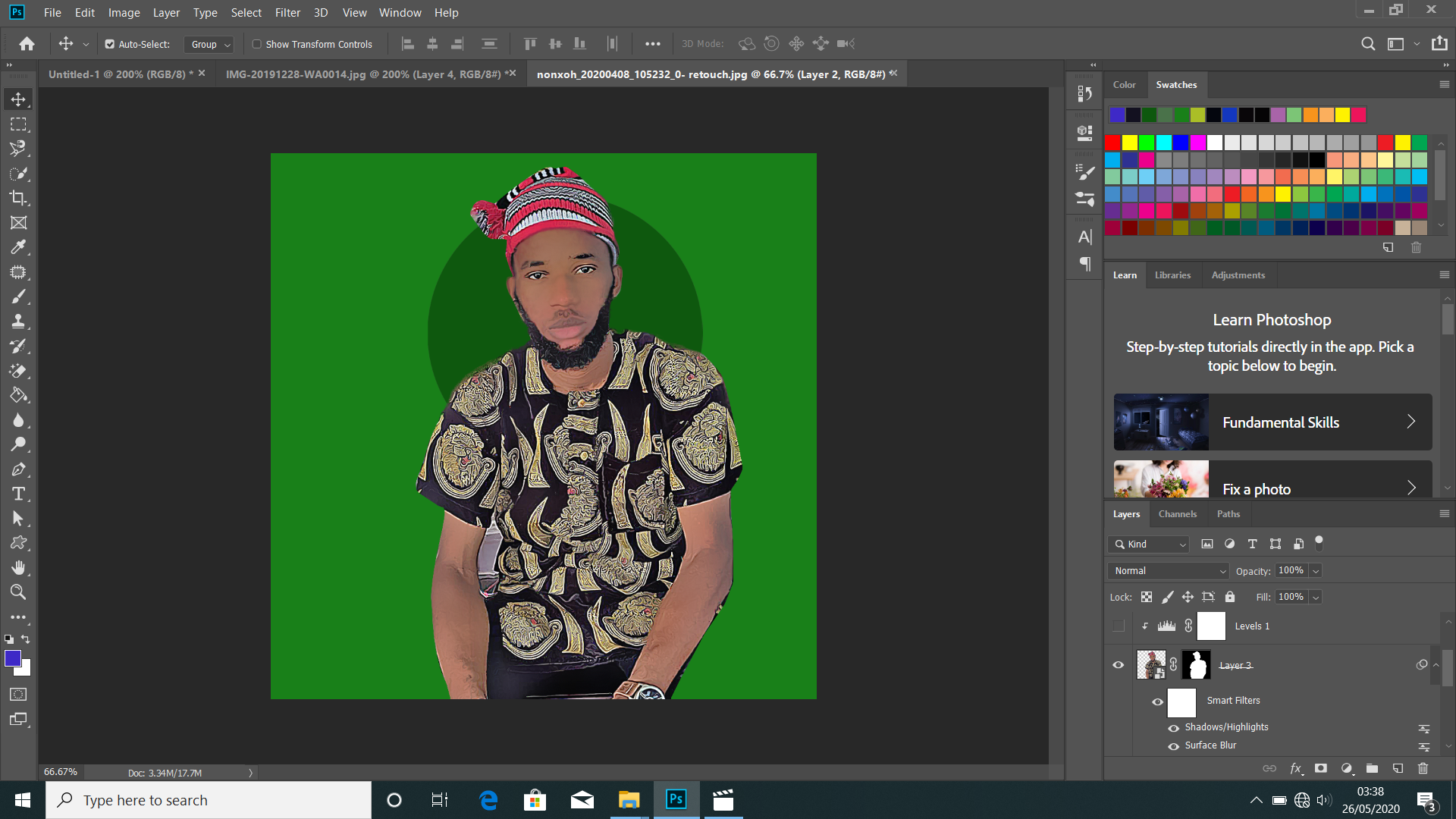Viewport: 1456px width, 819px height.
Task: Select the Clone Stamp tool
Action: coord(18,322)
